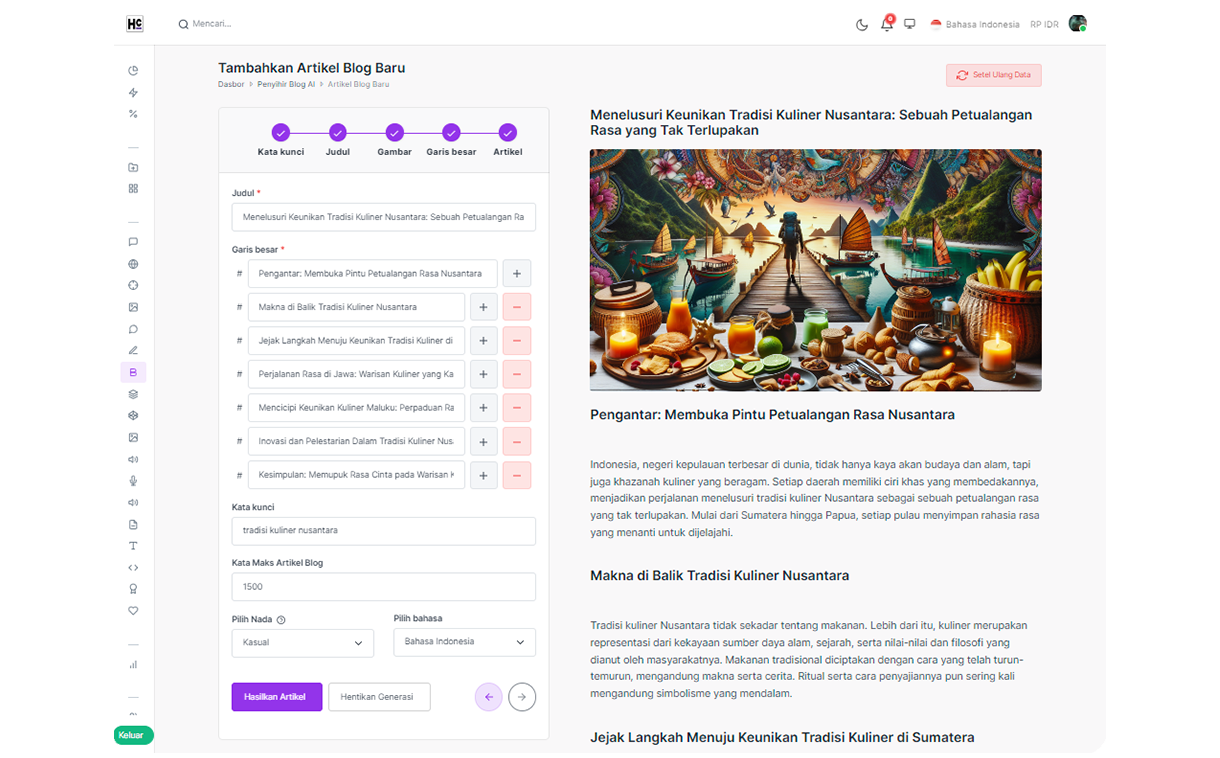Click the Pengantar outline text field
Image resolution: width=1220 pixels, height=758 pixels.
click(x=373, y=273)
